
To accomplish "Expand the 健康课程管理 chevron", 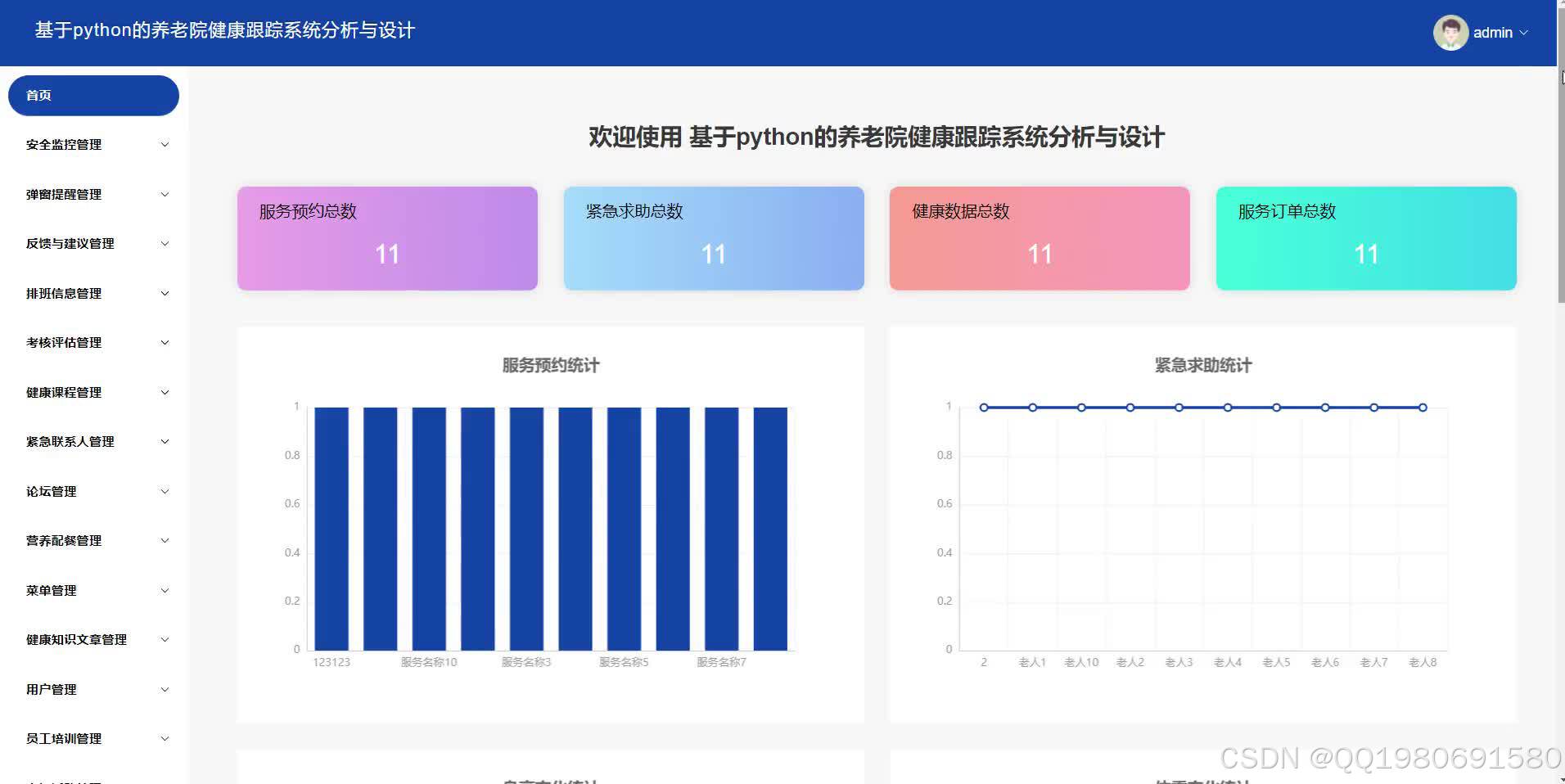I will pos(165,393).
